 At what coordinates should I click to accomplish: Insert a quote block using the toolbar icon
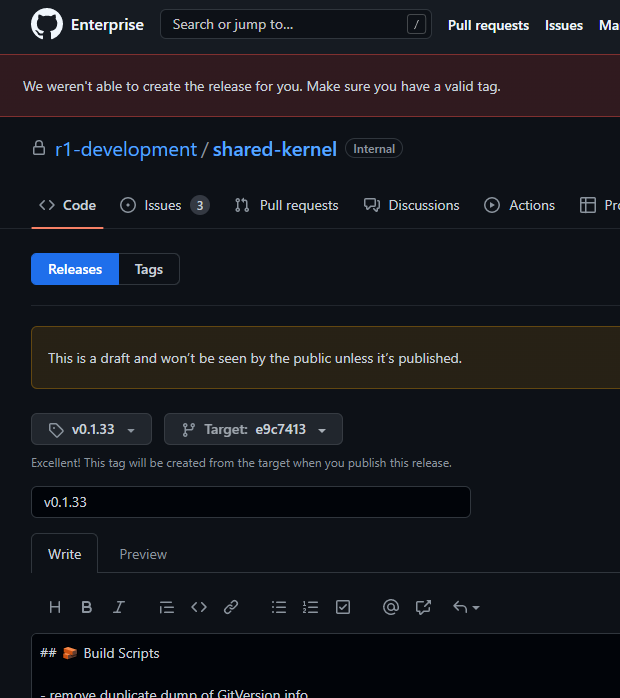point(167,607)
